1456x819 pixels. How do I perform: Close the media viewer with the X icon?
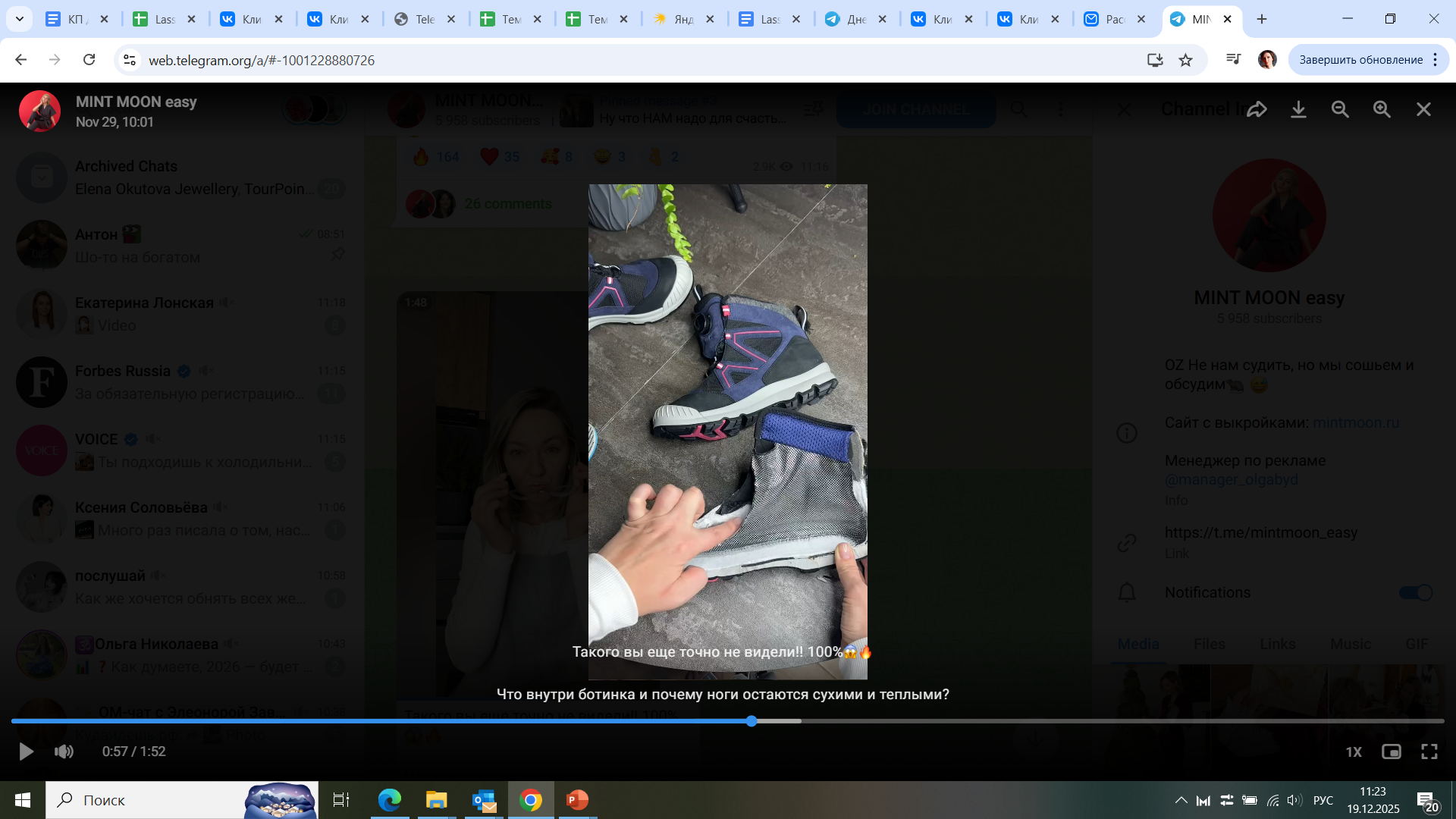(1423, 109)
